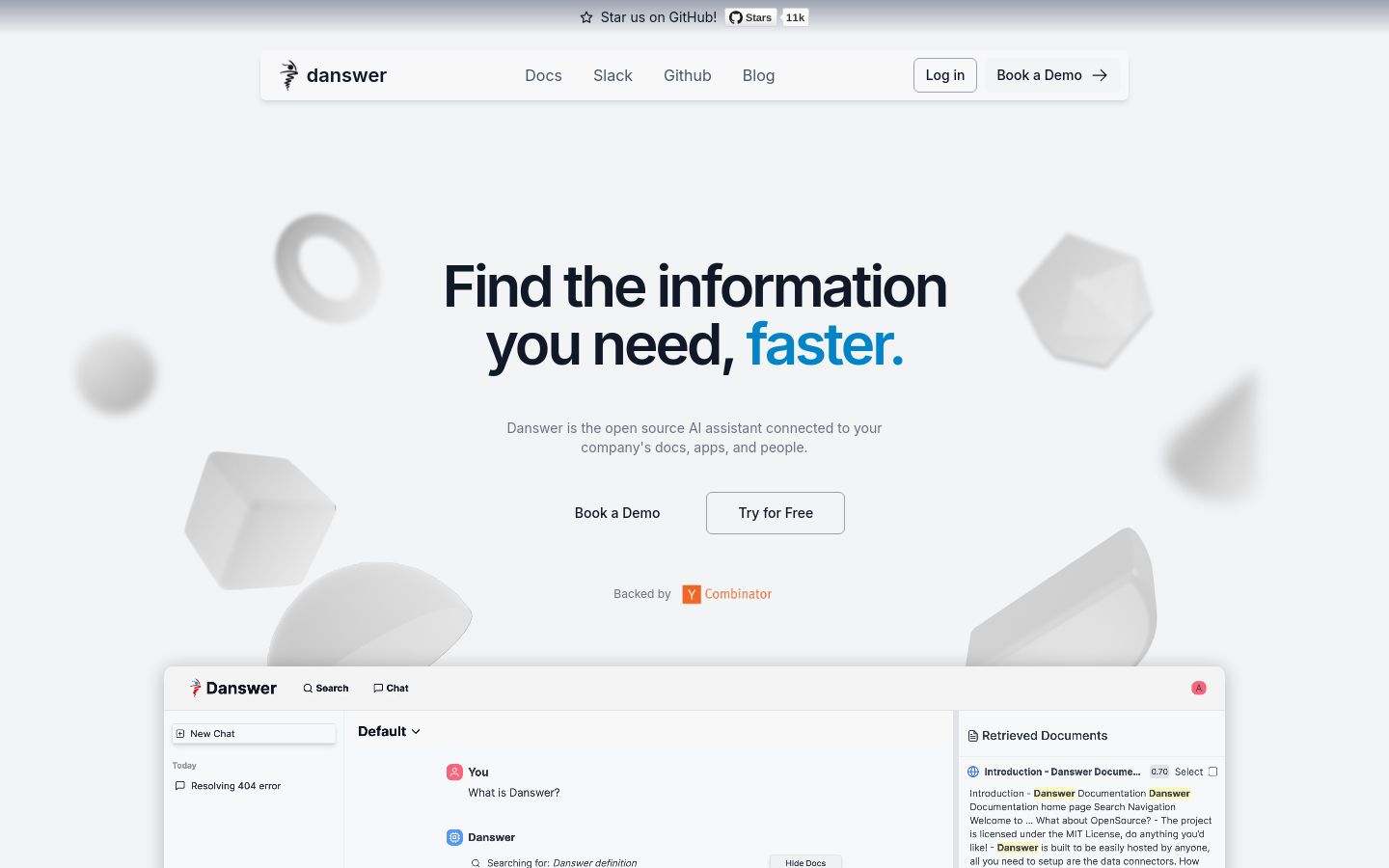The height and width of the screenshot is (868, 1389).
Task: Click the globe icon beside Introduction document
Action: coord(973,772)
